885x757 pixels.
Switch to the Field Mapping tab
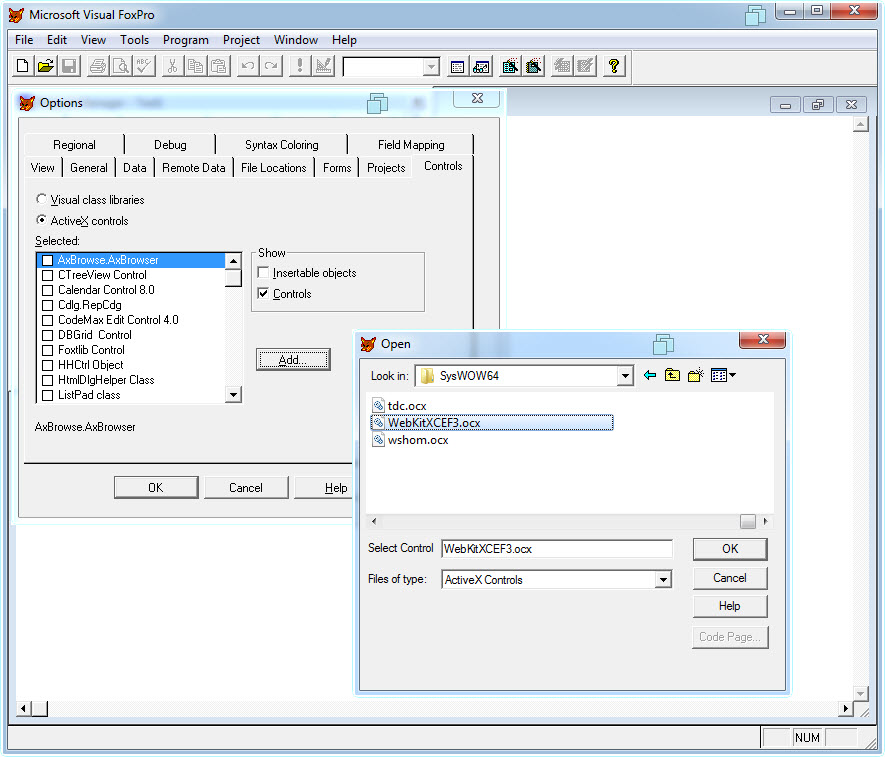coord(411,145)
